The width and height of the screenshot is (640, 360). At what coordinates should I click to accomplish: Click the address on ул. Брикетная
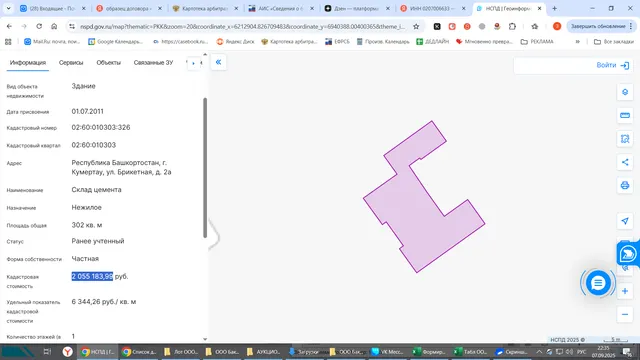coord(121,167)
